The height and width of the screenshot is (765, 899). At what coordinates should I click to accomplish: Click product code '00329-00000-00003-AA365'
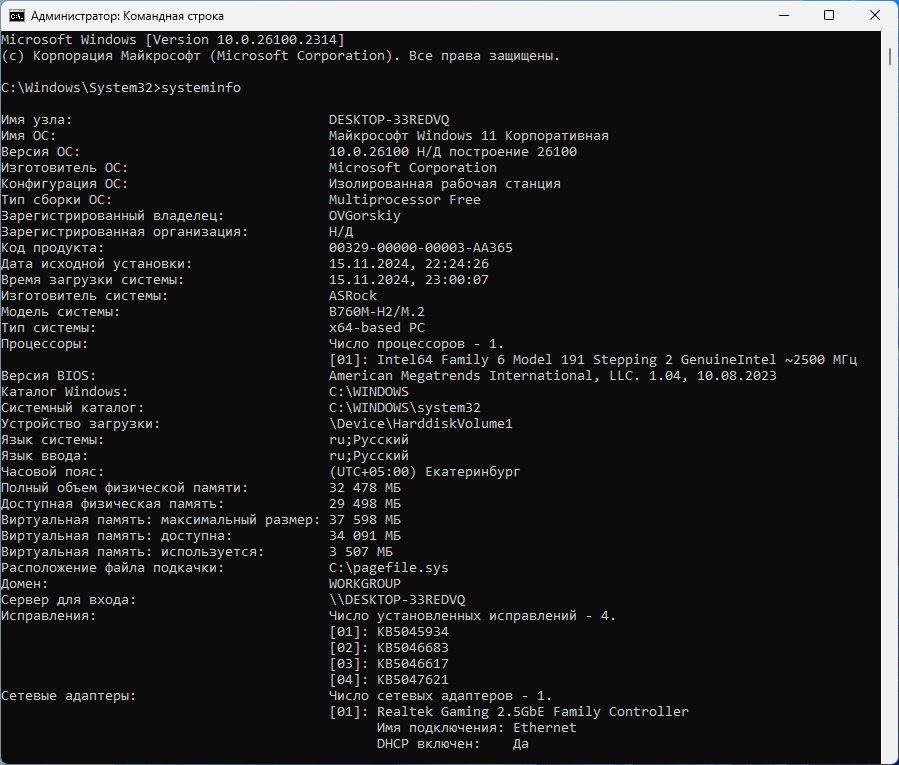click(x=420, y=248)
